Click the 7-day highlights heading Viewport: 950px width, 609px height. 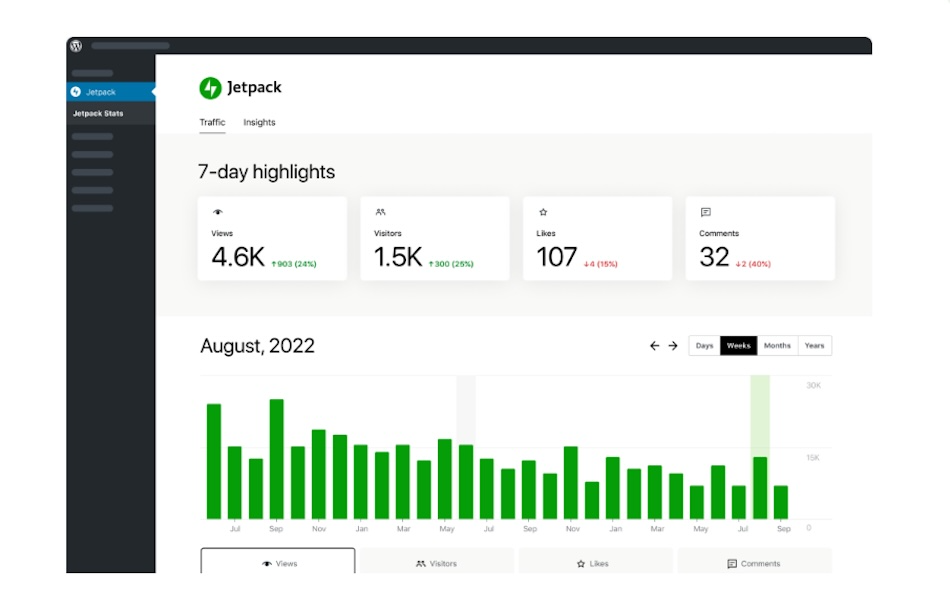(267, 172)
